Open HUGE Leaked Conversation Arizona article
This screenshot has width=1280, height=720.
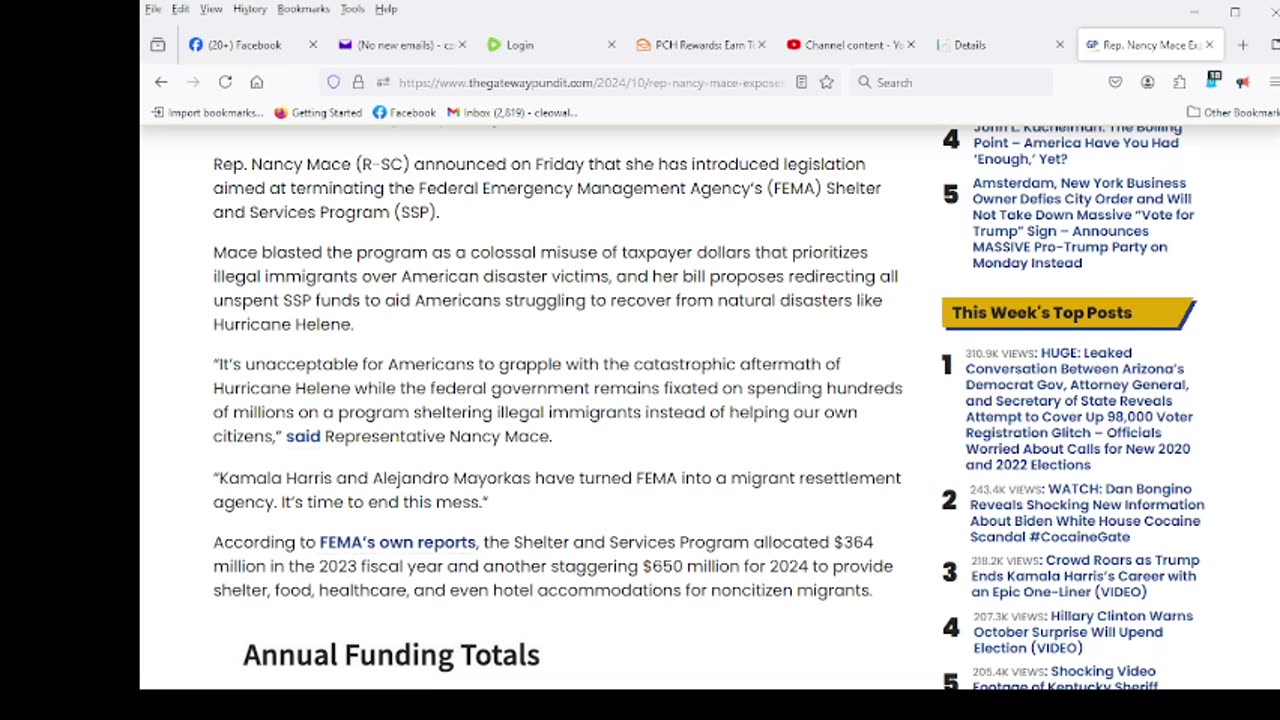click(x=1078, y=409)
